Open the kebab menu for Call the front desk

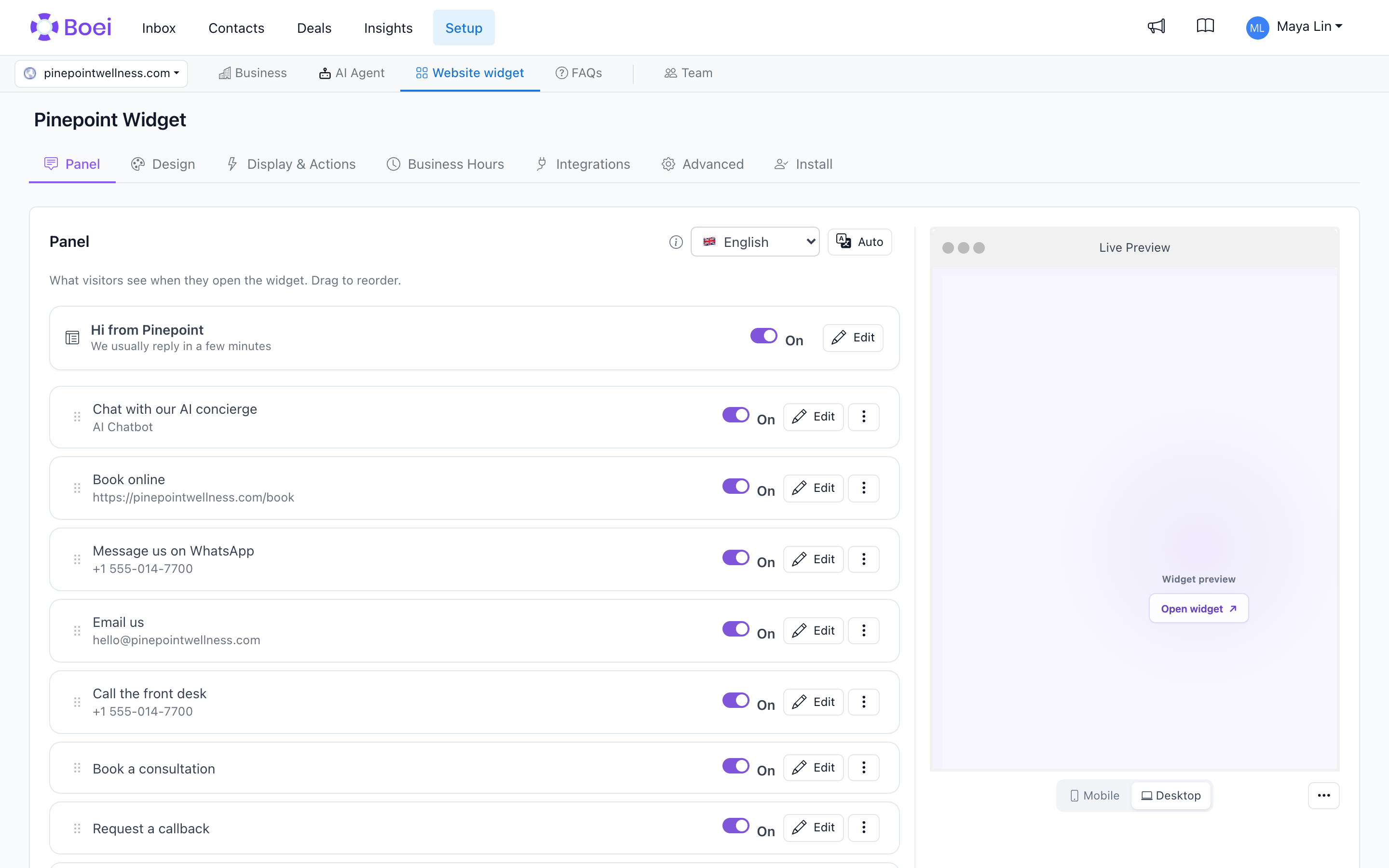[x=863, y=702]
